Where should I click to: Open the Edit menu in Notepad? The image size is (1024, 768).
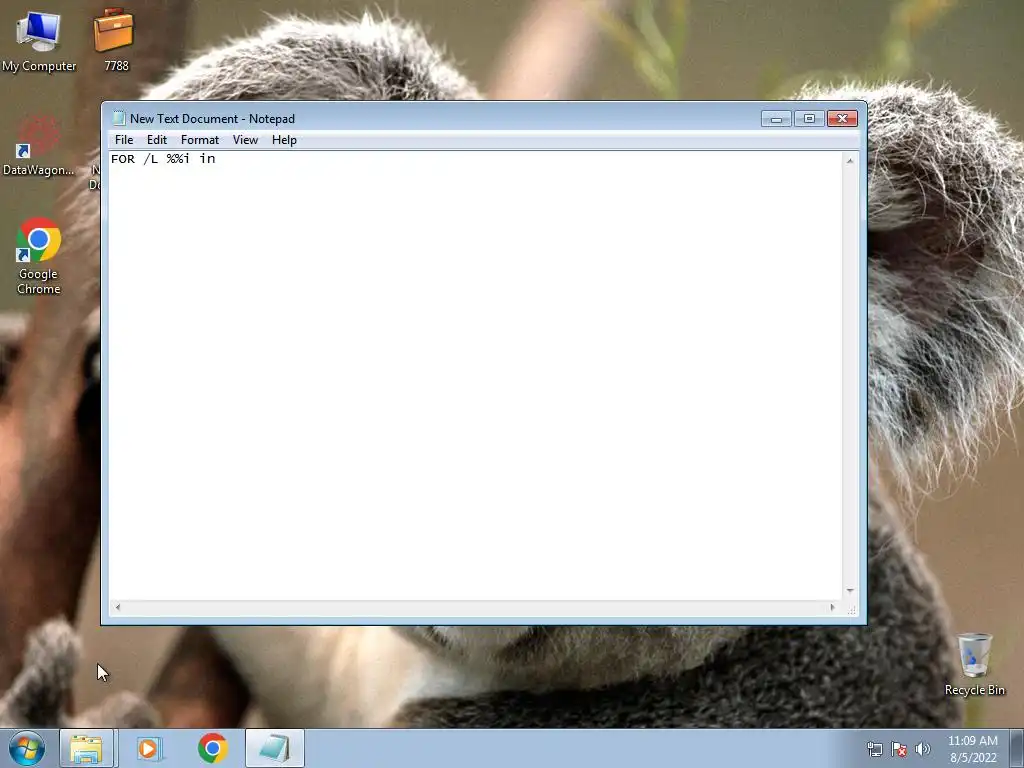point(157,140)
